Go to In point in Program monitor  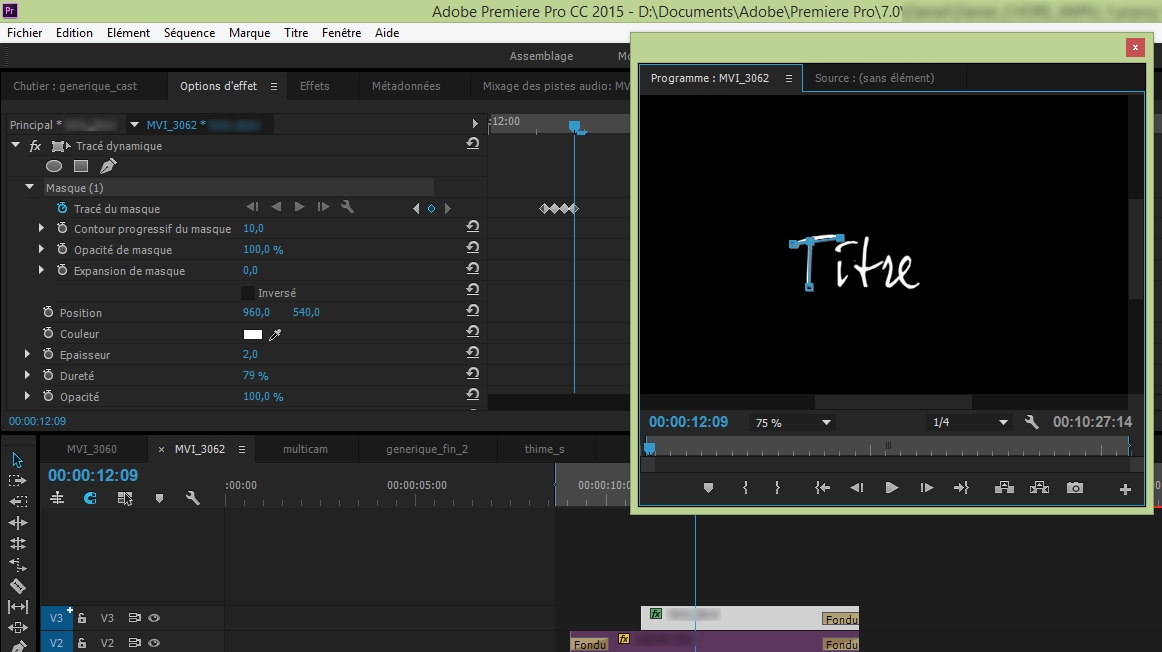(822, 488)
